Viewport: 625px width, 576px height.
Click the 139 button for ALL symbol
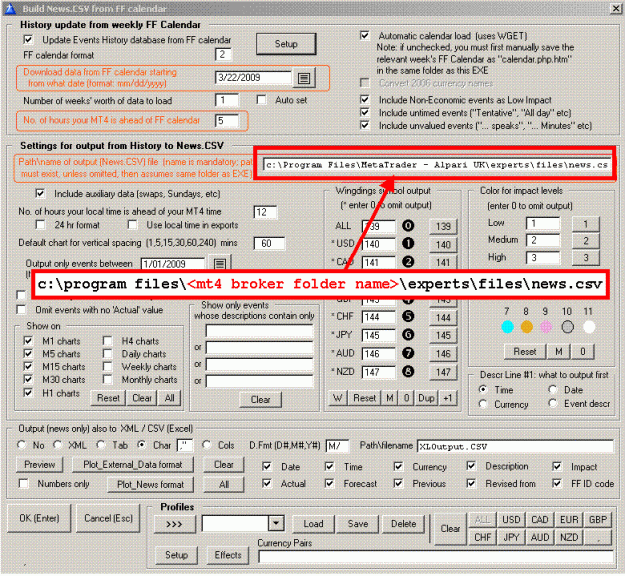(x=443, y=226)
